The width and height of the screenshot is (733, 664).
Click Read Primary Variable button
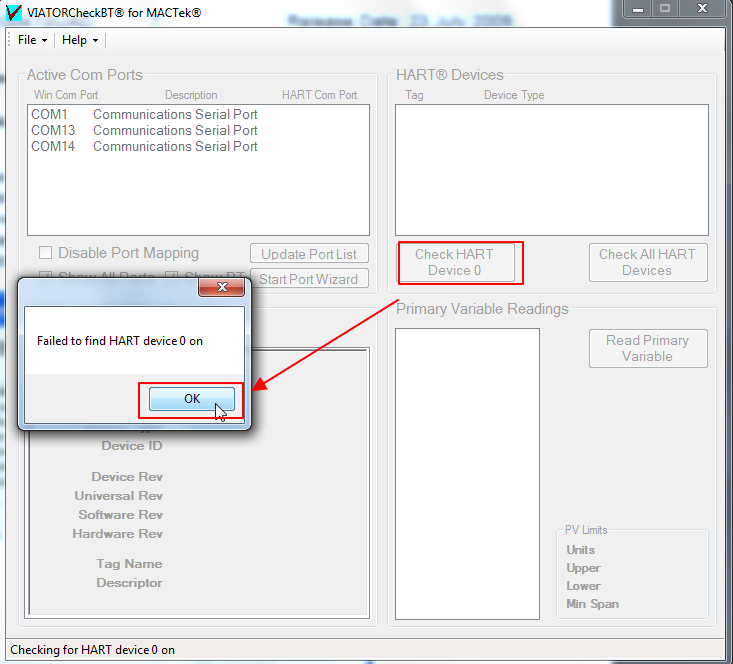point(648,348)
